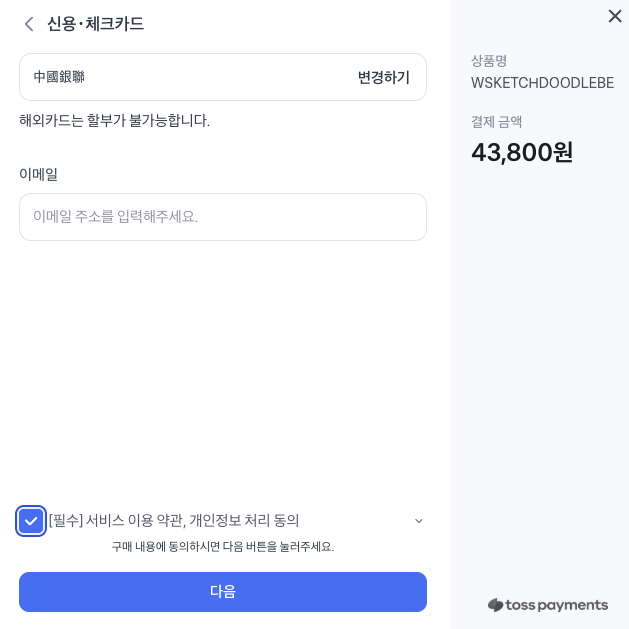Viewport: 629px width, 629px height.
Task: Click the white checkmark in the blue box
Action: (x=31, y=521)
